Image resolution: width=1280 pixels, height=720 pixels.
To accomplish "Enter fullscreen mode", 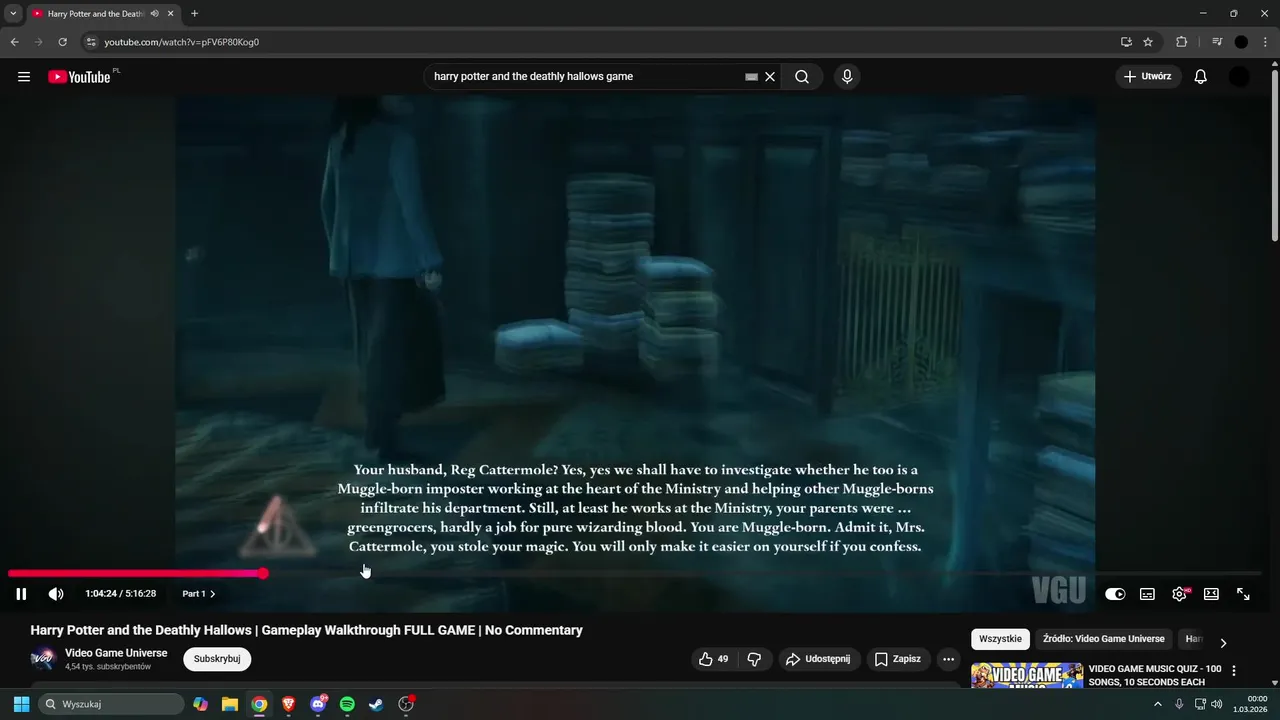I will click(x=1243, y=594).
